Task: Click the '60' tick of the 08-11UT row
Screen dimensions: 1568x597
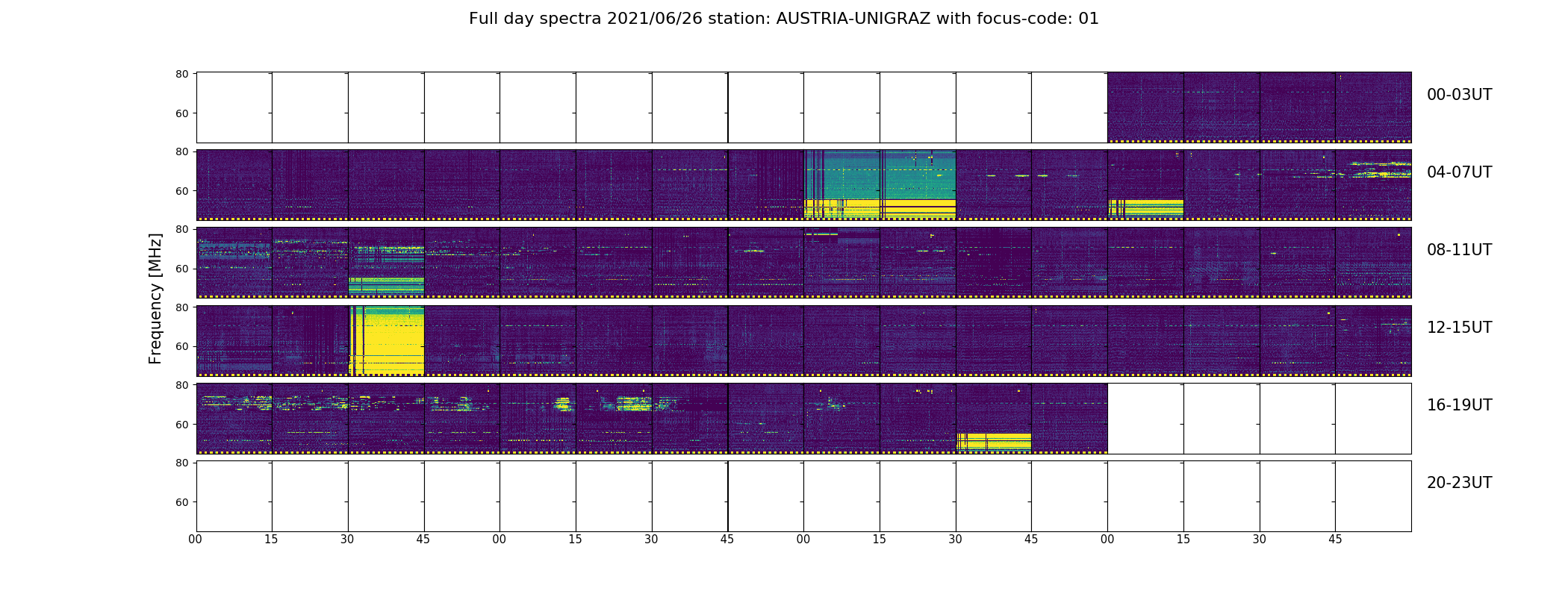Action: point(181,269)
